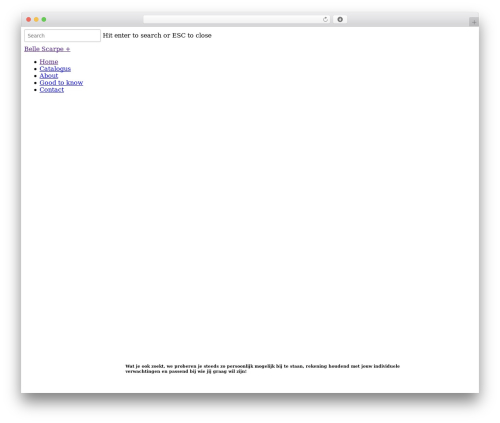This screenshot has width=500, height=423.
Task: Go to the Home page link
Action: click(x=49, y=62)
